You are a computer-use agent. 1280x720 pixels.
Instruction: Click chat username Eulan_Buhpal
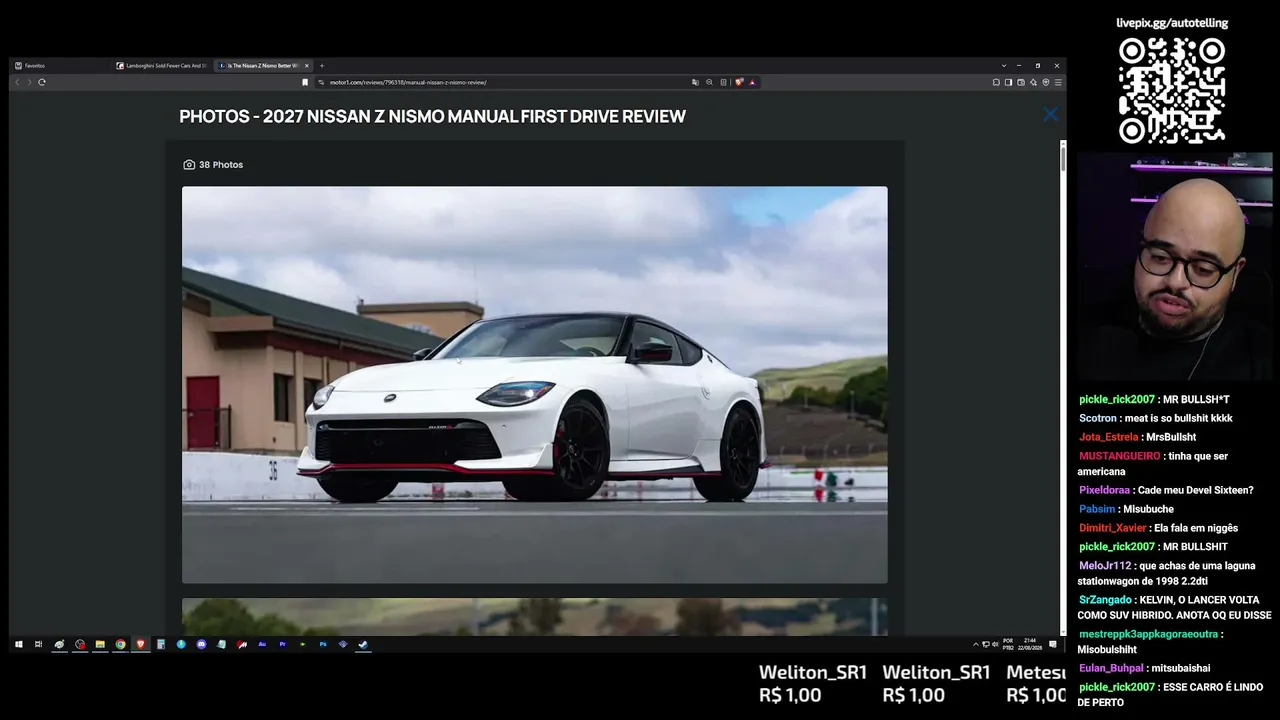[x=1111, y=668]
